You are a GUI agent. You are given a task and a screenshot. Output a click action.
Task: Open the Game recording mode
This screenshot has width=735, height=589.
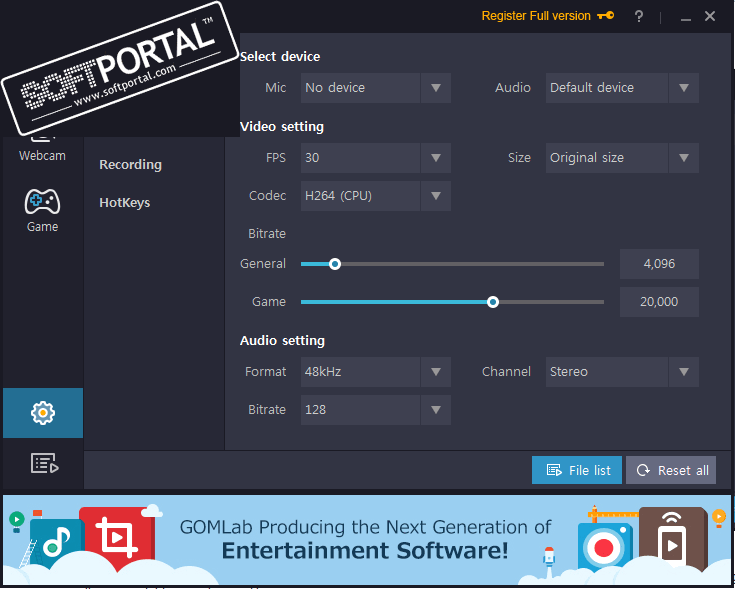(42, 211)
